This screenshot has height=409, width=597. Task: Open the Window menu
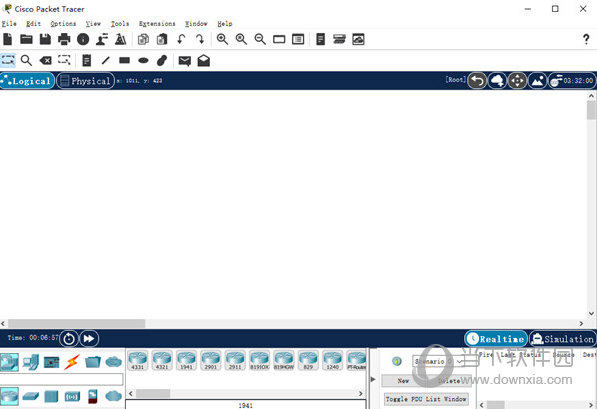click(x=196, y=24)
